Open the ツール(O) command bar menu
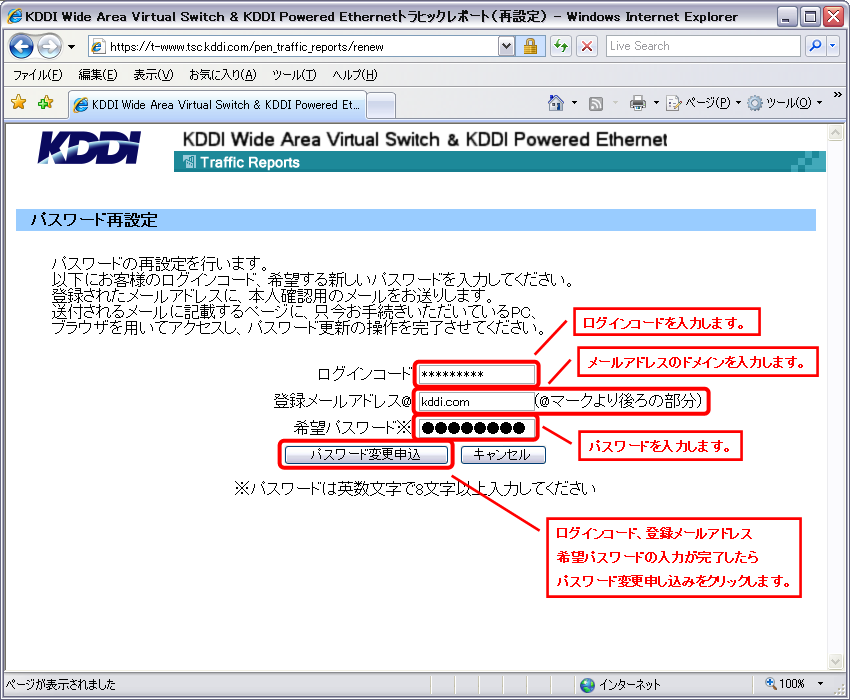 coord(784,102)
